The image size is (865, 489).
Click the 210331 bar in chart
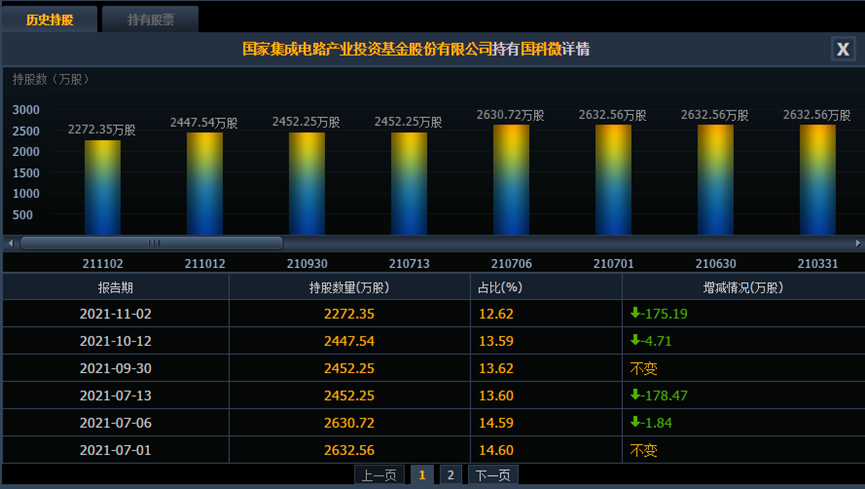[x=818, y=180]
